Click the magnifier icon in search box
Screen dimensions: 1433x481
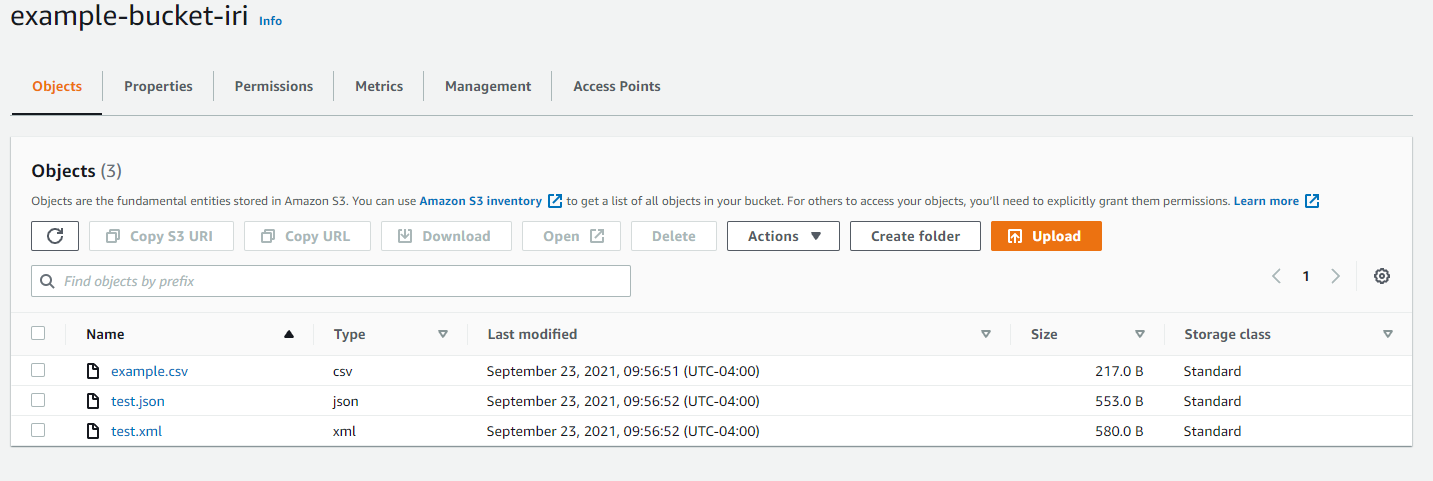(47, 282)
